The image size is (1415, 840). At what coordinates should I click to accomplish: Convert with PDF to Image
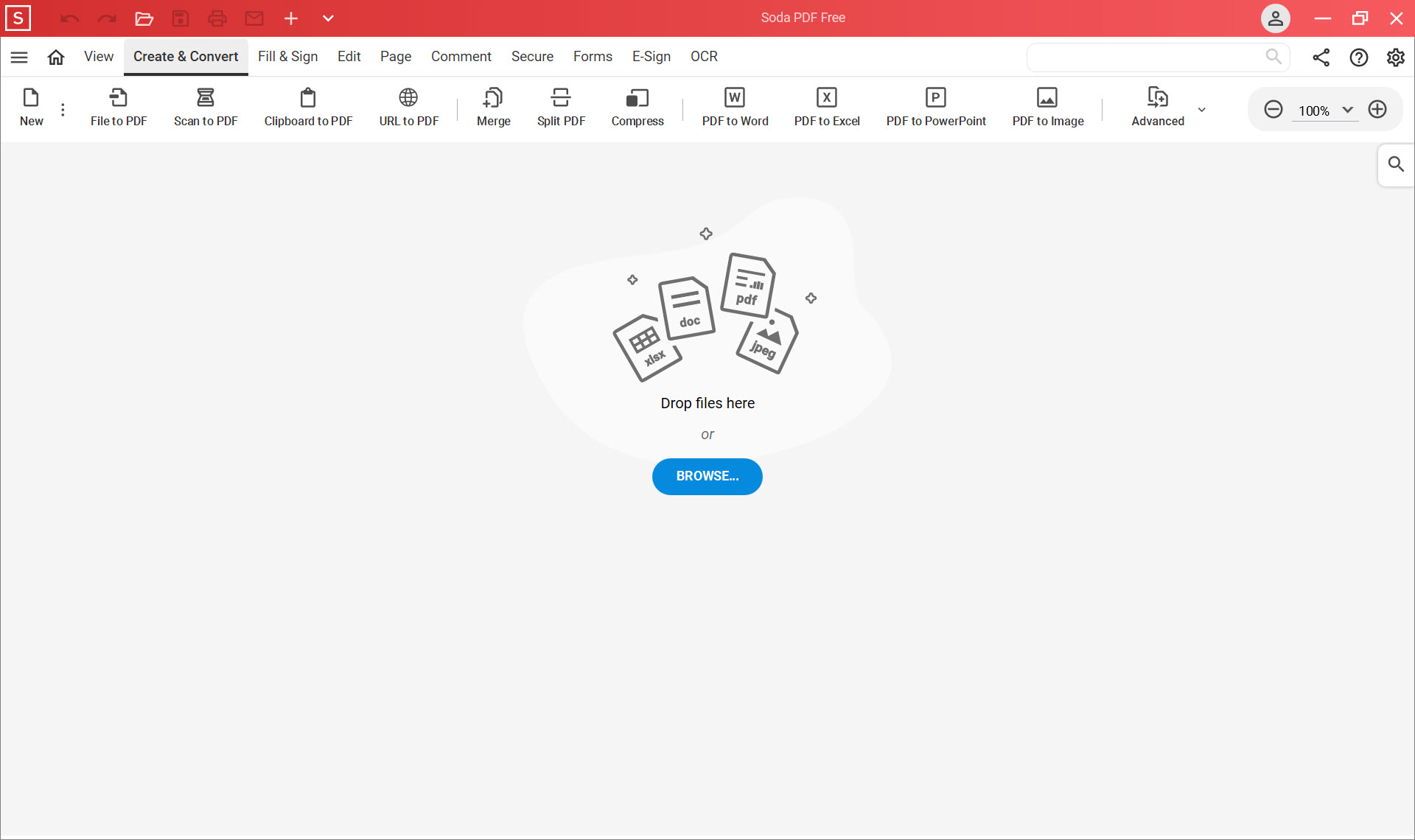1048,108
